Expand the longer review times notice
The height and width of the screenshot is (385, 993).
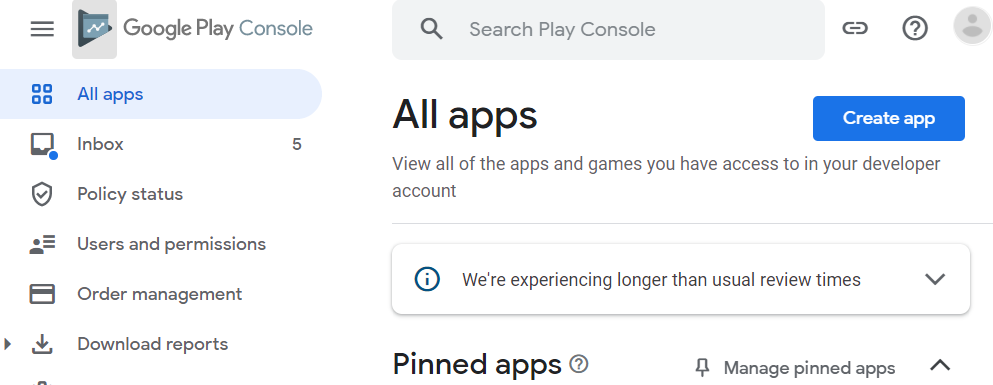coord(935,279)
